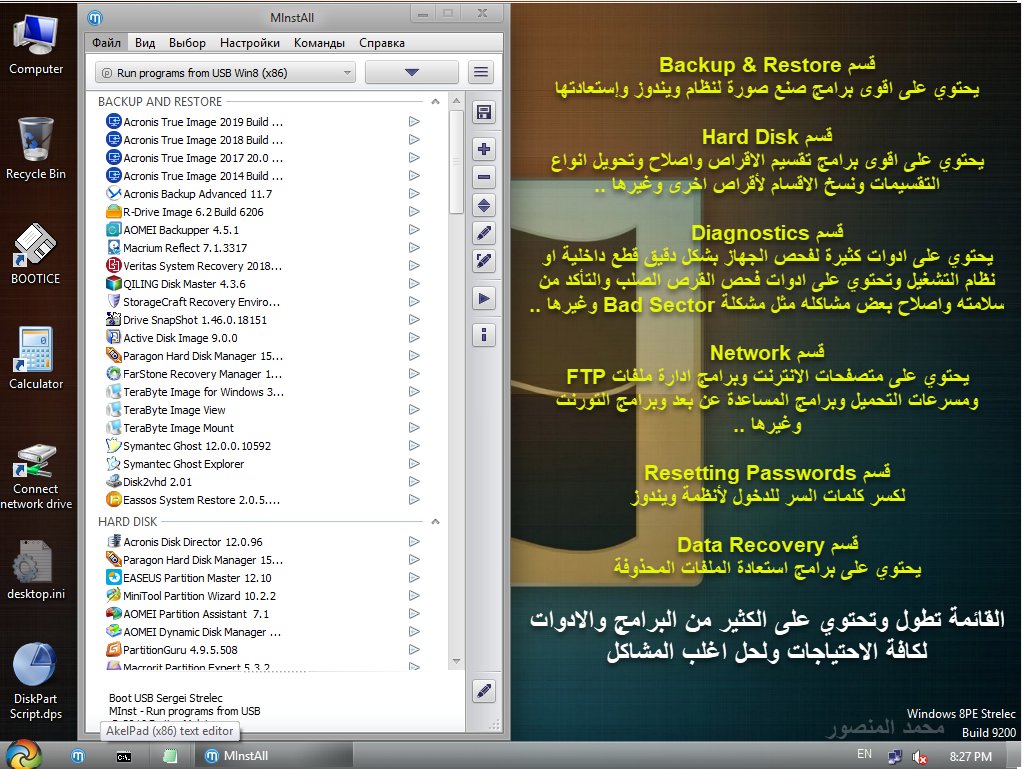Click the pencil button beside description panel
Viewport: 1024px width, 769px height.
click(x=483, y=691)
